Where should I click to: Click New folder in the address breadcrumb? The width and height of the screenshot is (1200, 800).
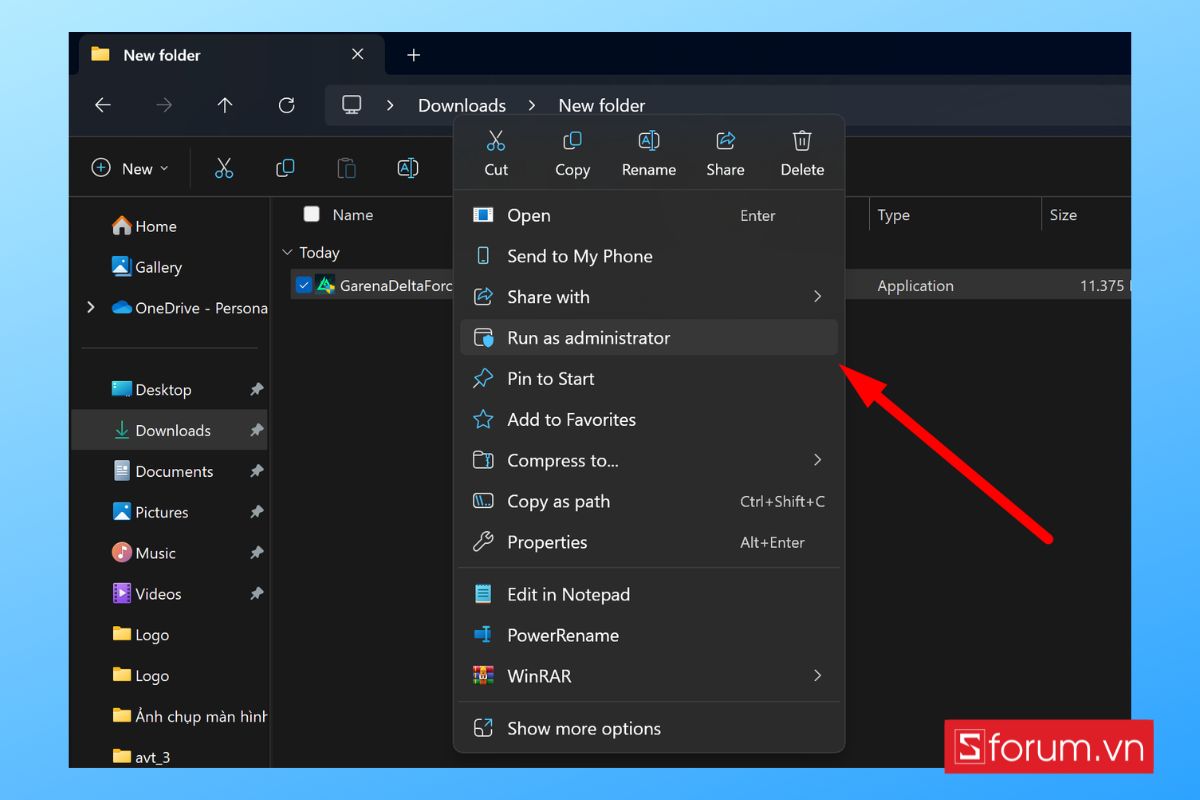[x=602, y=105]
